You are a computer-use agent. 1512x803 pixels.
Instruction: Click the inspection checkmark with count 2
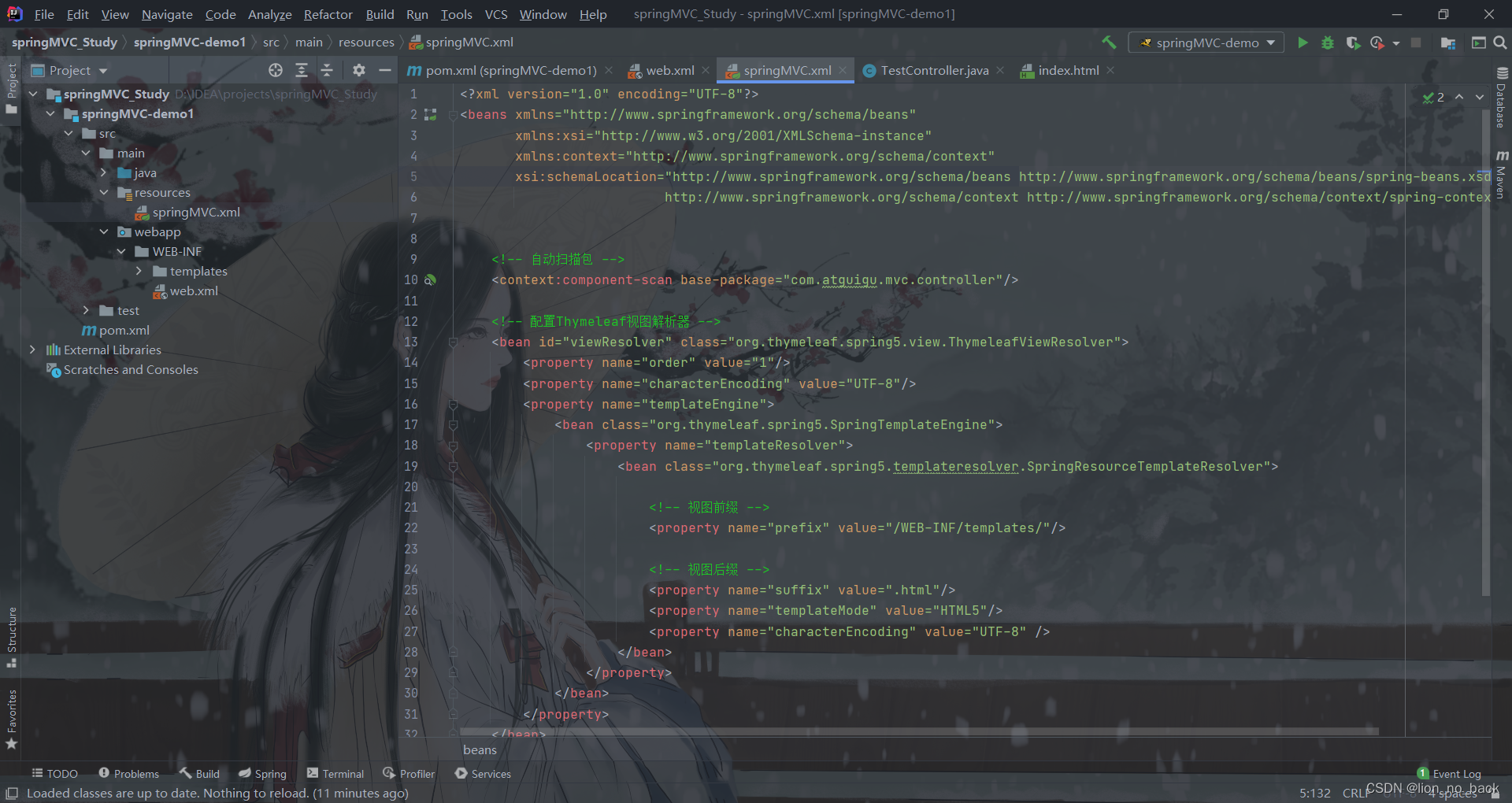pyautogui.click(x=1433, y=98)
